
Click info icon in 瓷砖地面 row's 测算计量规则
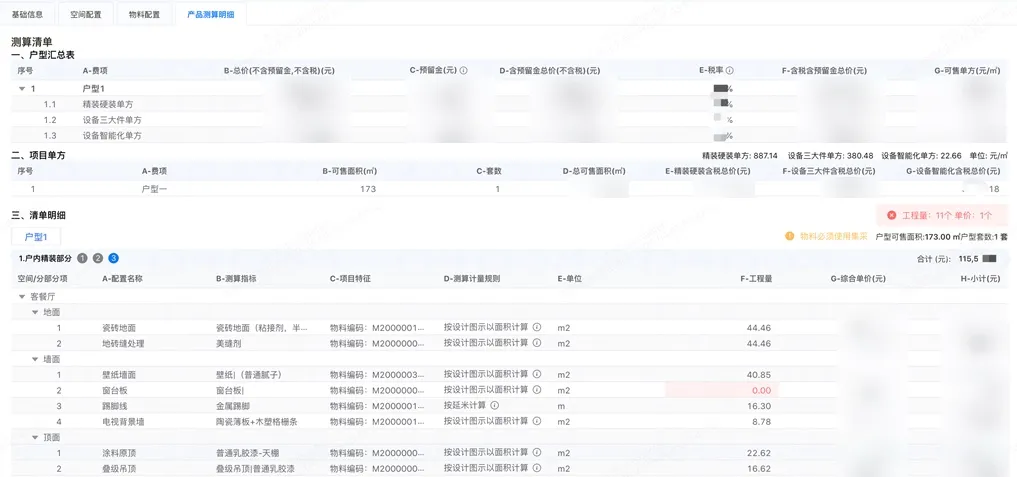coord(536,327)
